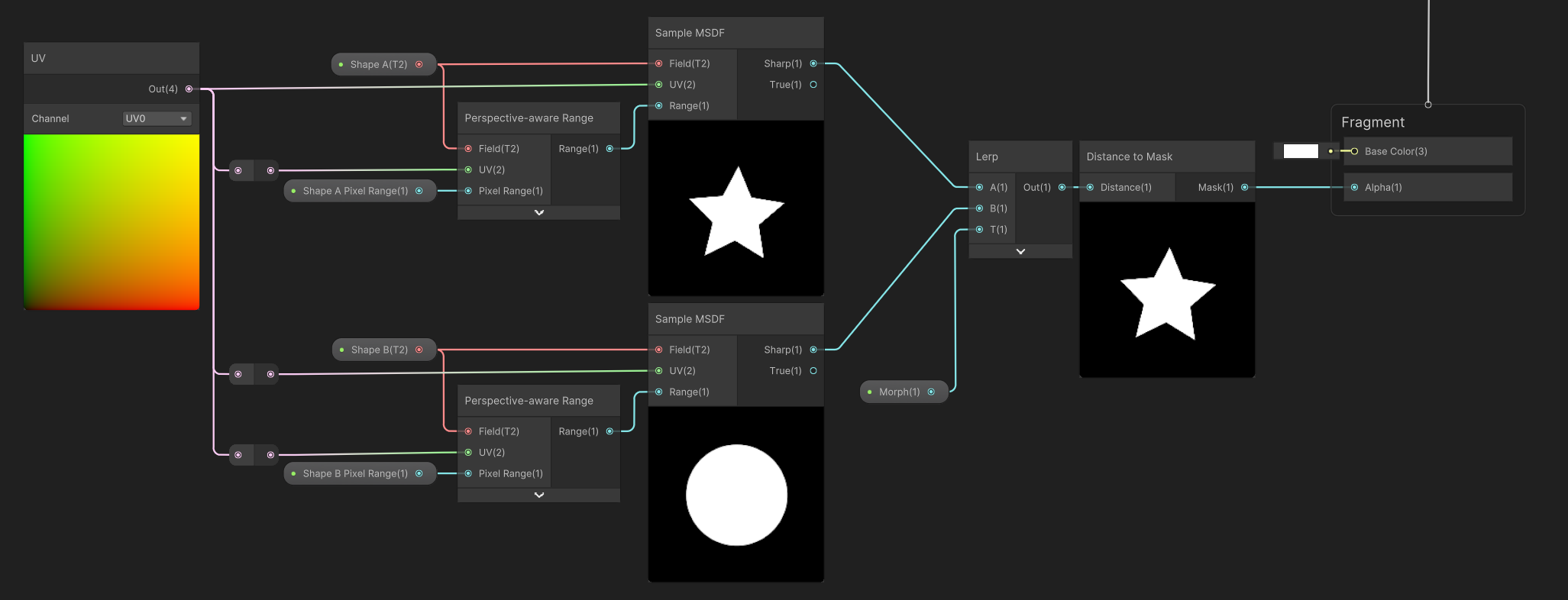Screen dimensions: 1568x600
Task: Select the Shape B Pixel Range(1) property pill
Action: [360, 473]
